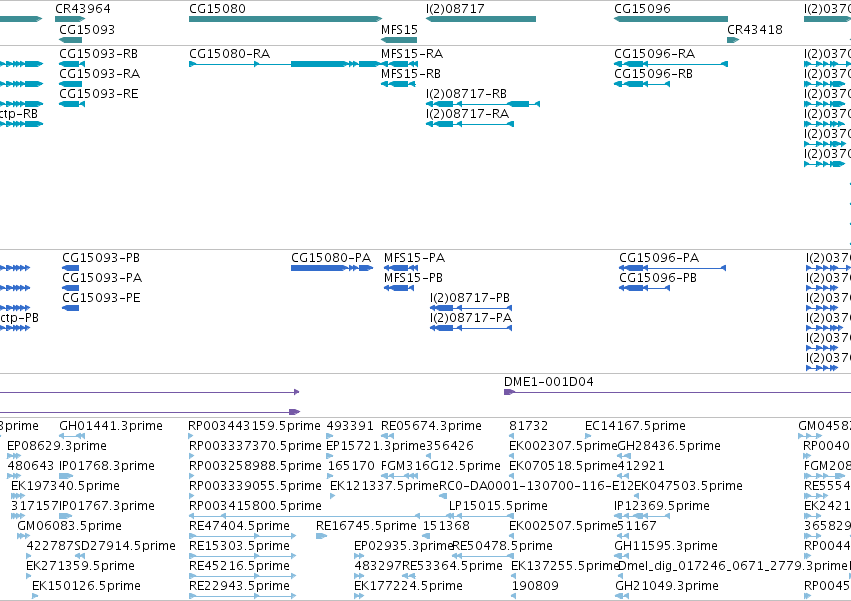Click the CG15080-PA protein label

(331, 258)
